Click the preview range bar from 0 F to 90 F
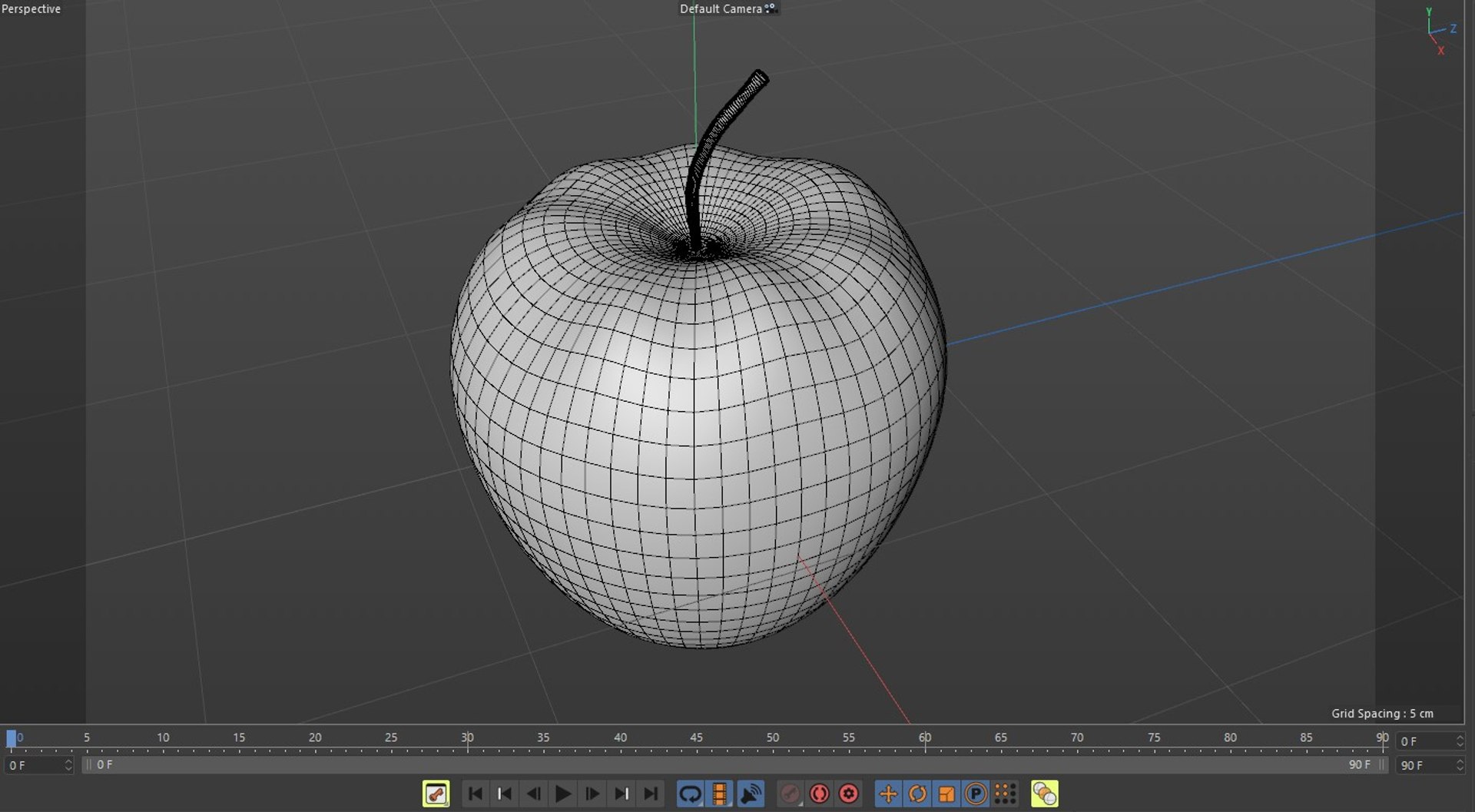This screenshot has width=1475, height=812. [734, 765]
